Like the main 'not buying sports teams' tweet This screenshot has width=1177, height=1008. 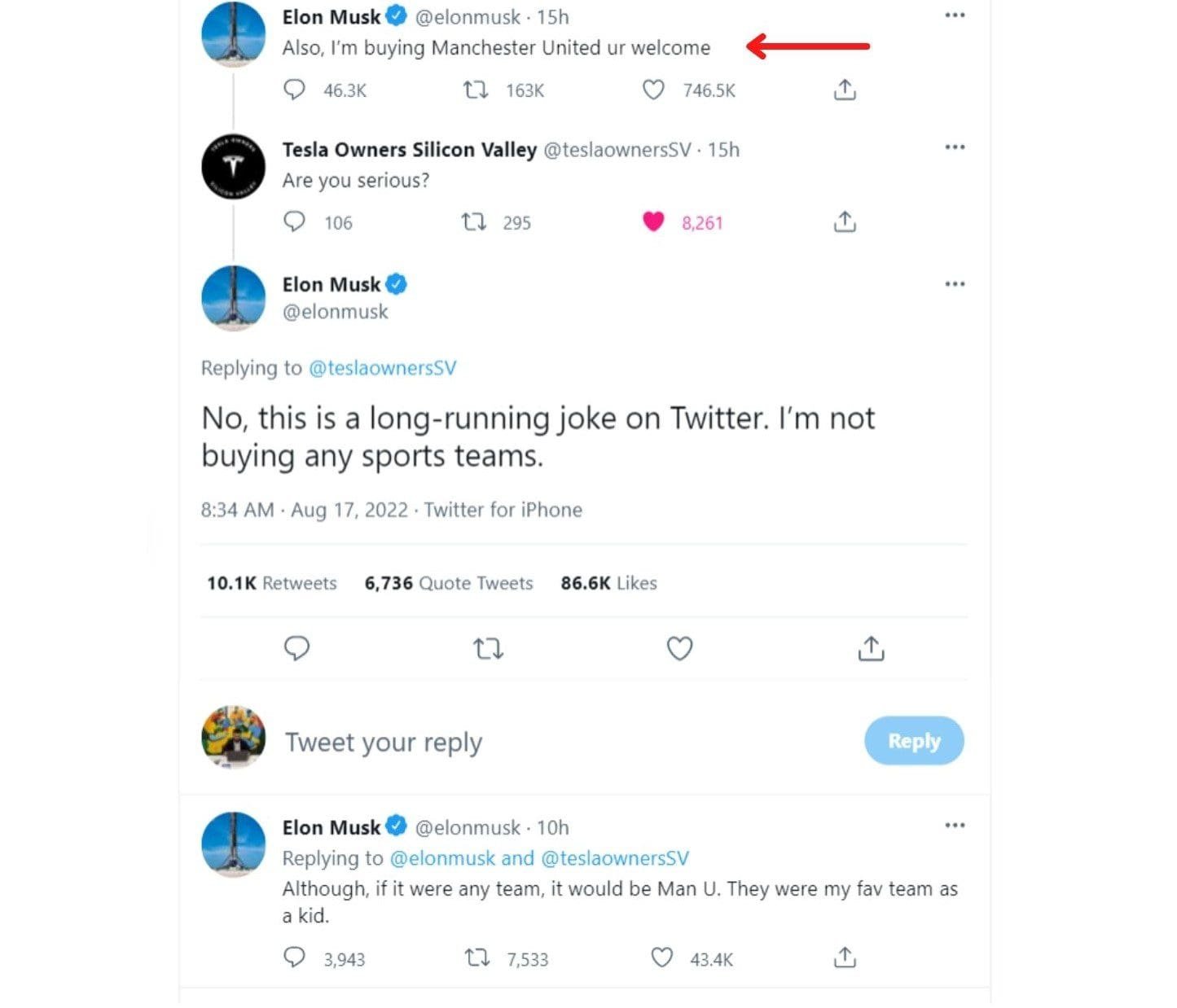point(679,648)
